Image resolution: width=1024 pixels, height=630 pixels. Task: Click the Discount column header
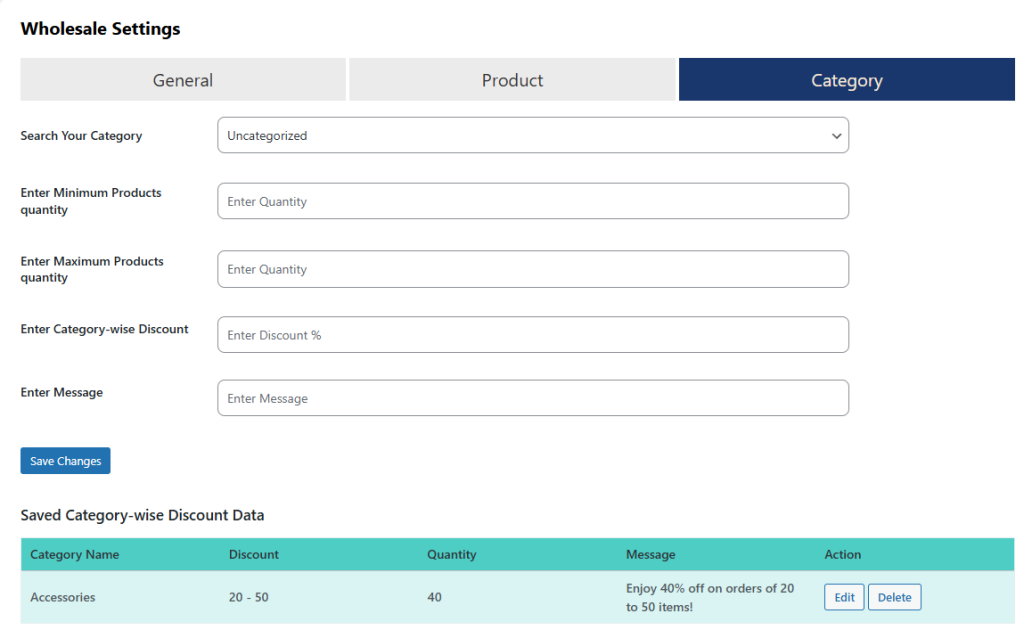(254, 554)
